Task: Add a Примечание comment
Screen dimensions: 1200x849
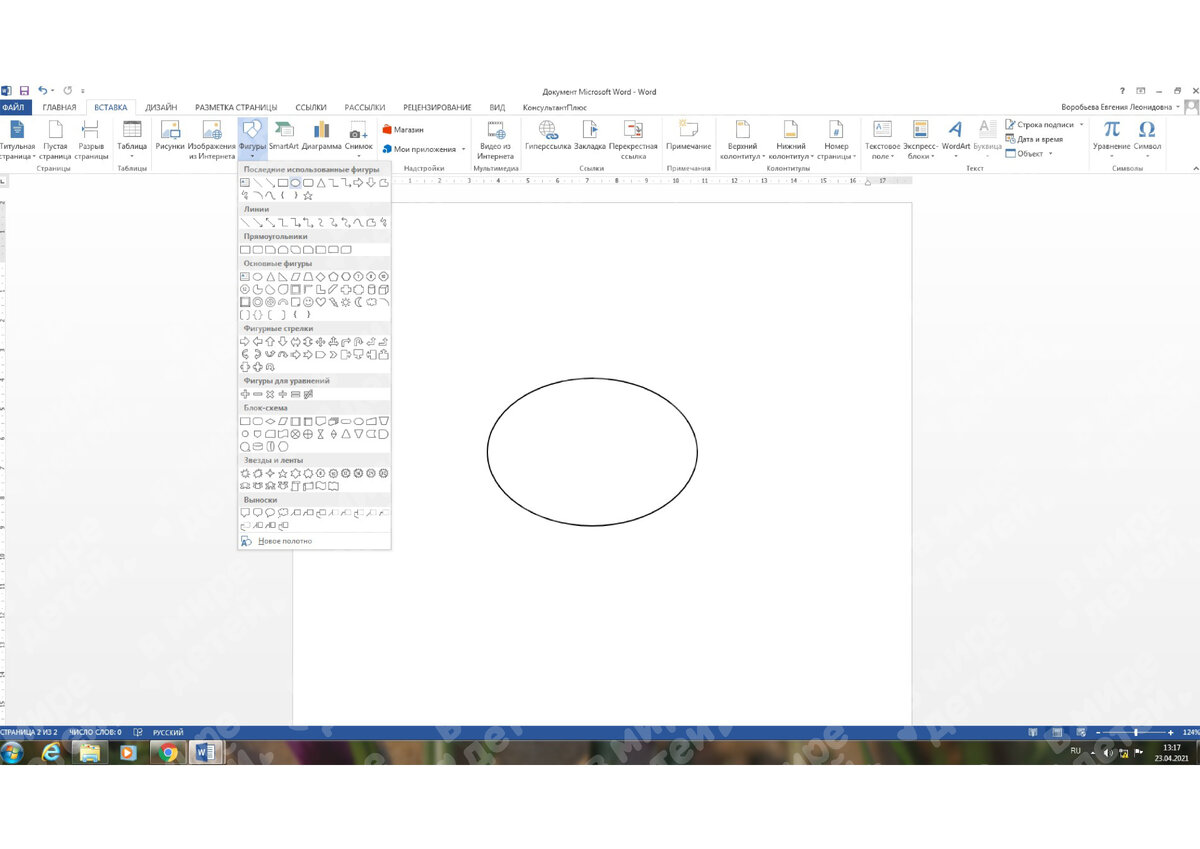Action: 689,136
